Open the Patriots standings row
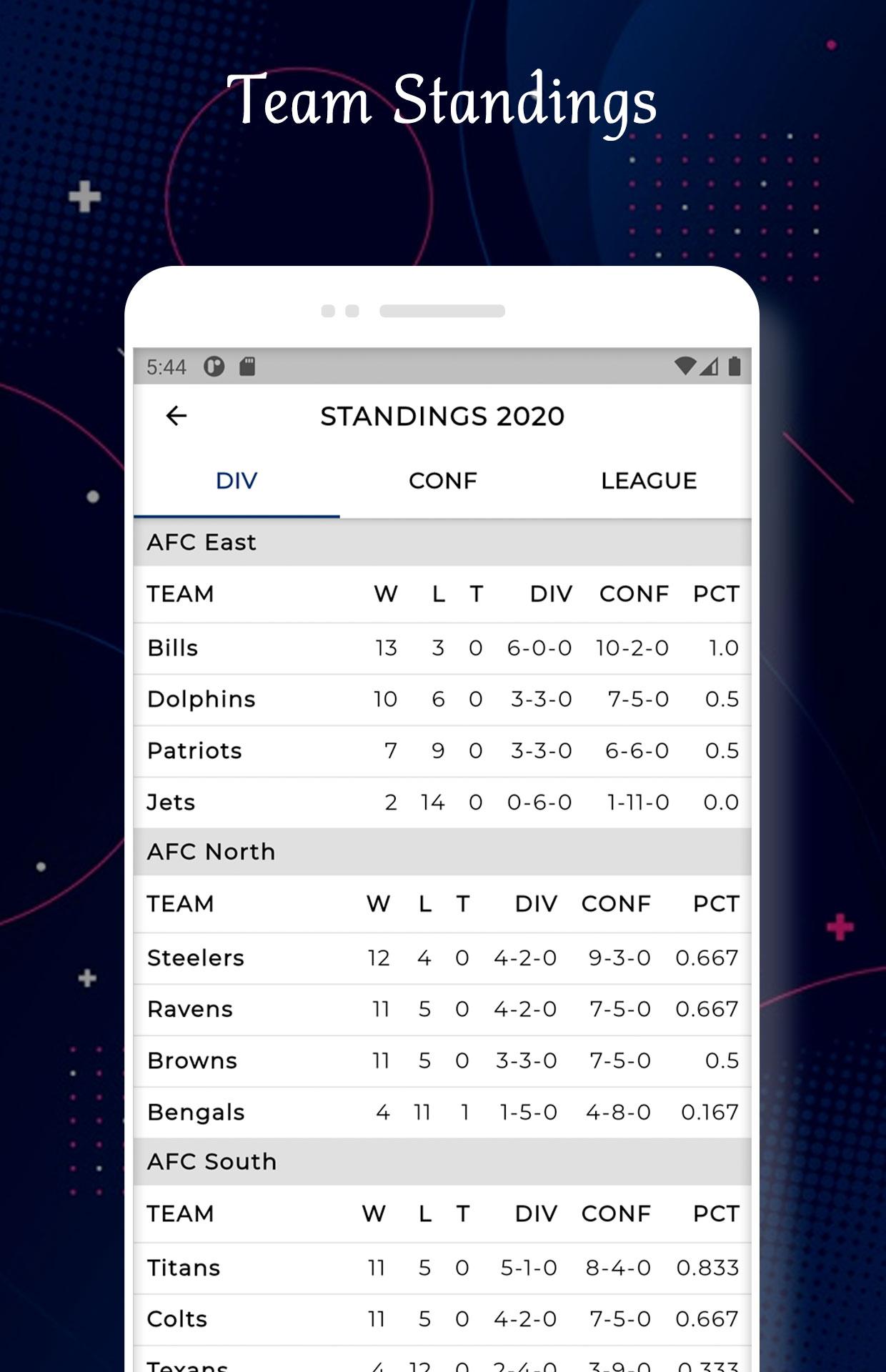The width and height of the screenshot is (886, 1372). point(442,751)
